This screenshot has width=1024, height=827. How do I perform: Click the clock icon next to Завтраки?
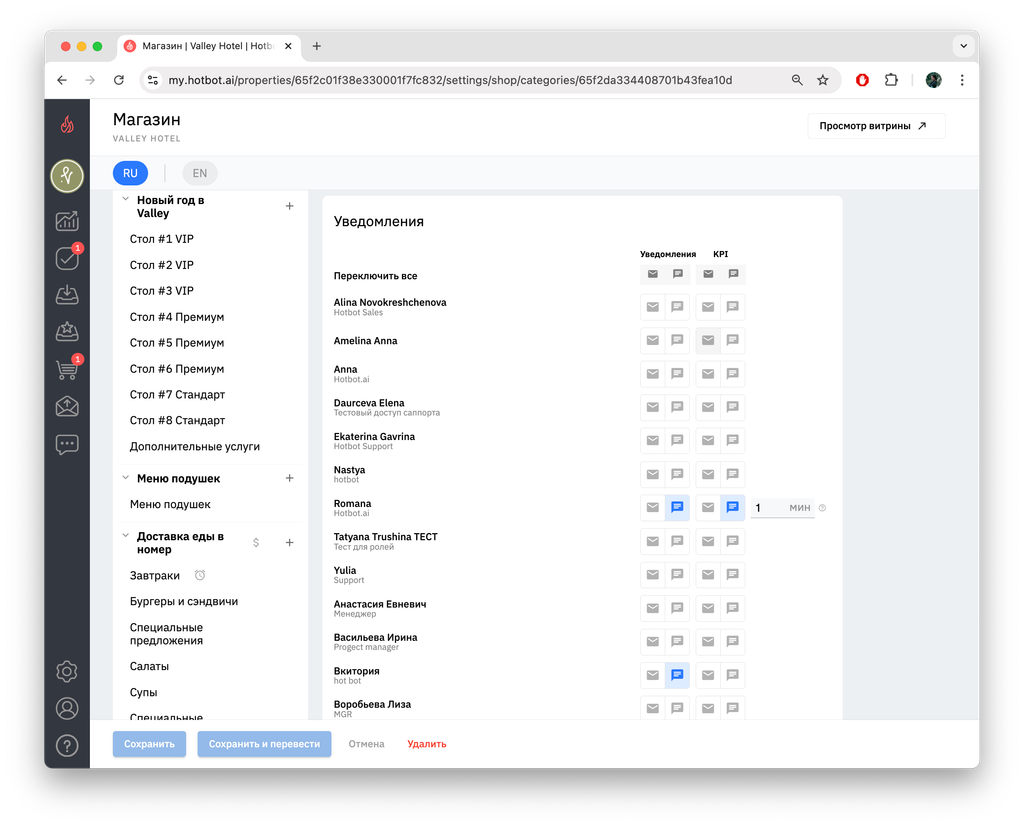pos(200,576)
